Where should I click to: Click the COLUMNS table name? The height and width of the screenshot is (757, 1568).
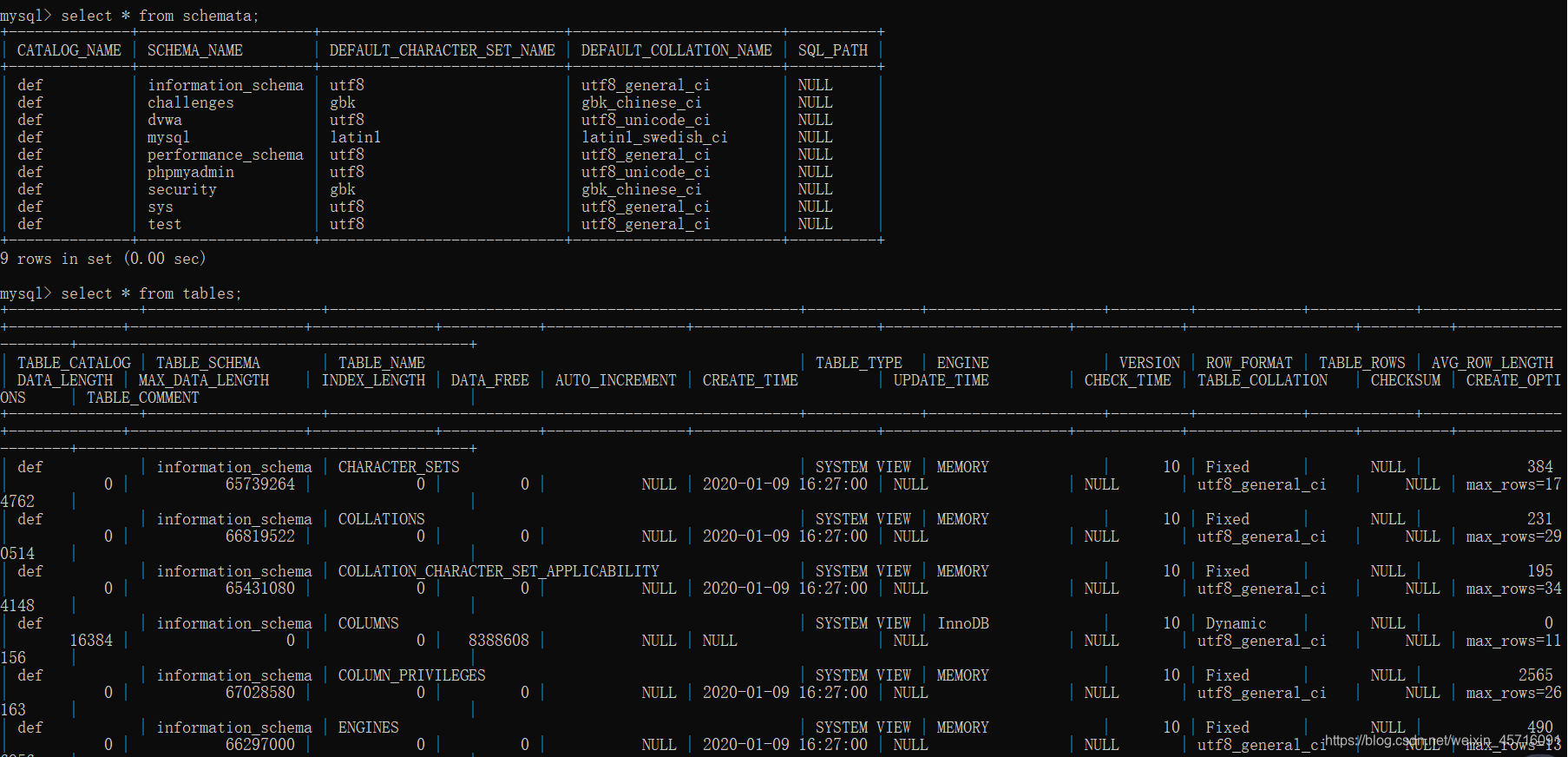pyautogui.click(x=369, y=623)
